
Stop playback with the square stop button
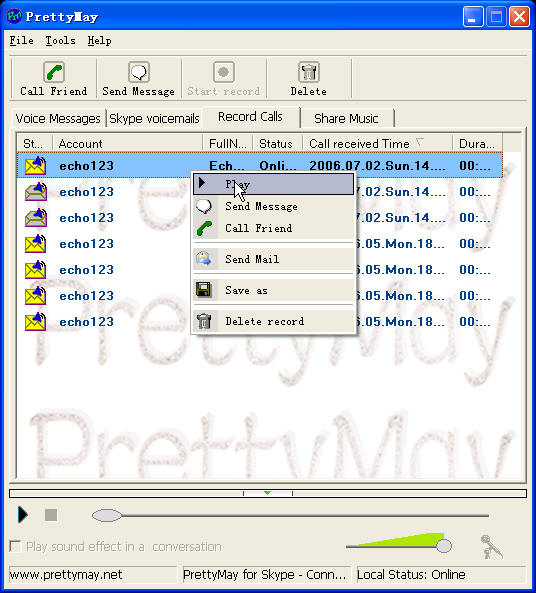click(x=51, y=515)
